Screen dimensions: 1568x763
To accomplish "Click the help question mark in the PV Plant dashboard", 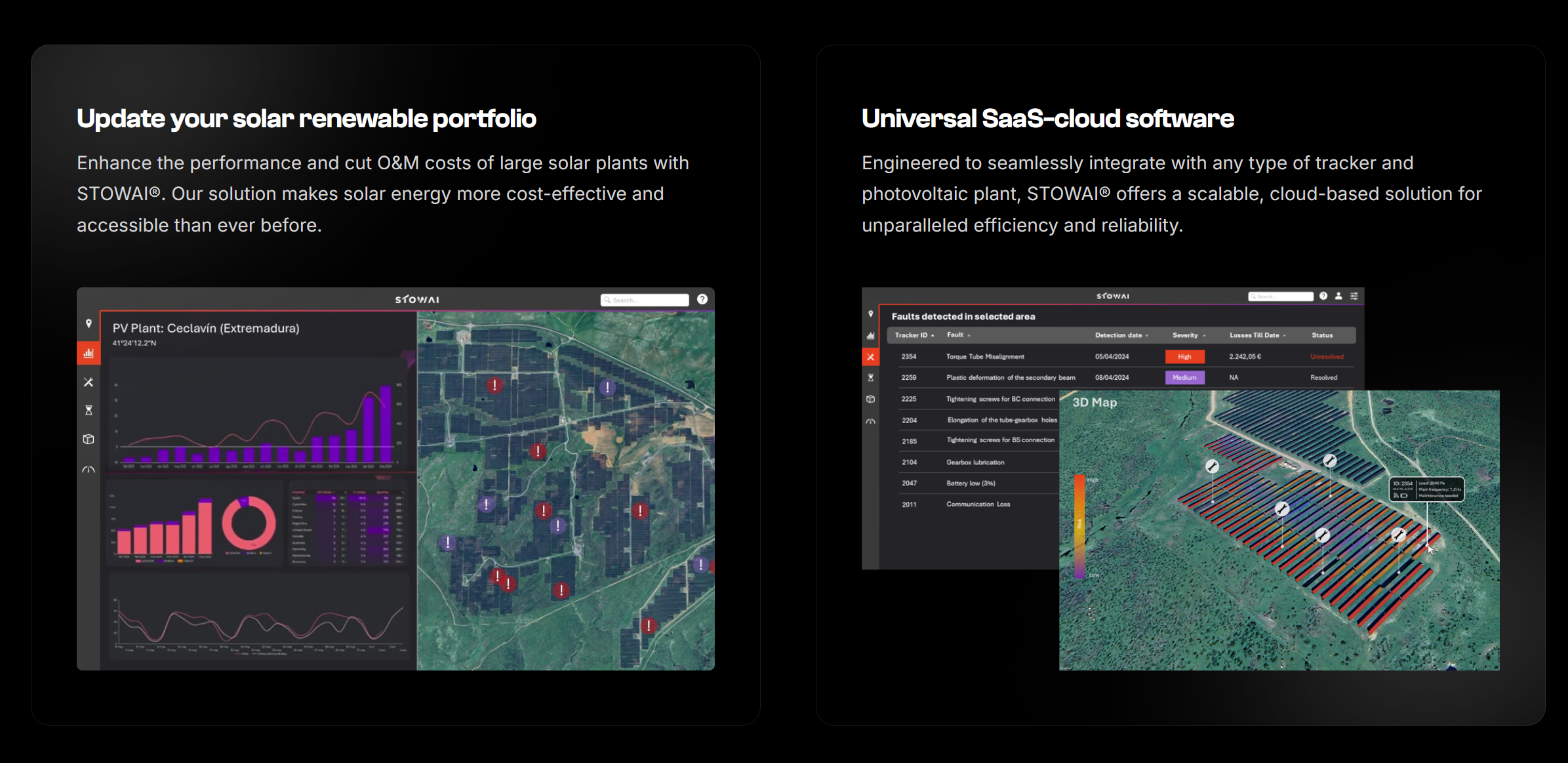I will pos(702,299).
